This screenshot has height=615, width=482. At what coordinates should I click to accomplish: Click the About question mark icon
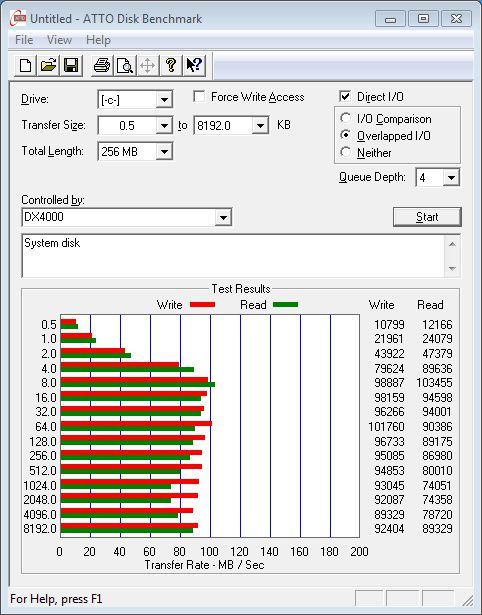171,65
